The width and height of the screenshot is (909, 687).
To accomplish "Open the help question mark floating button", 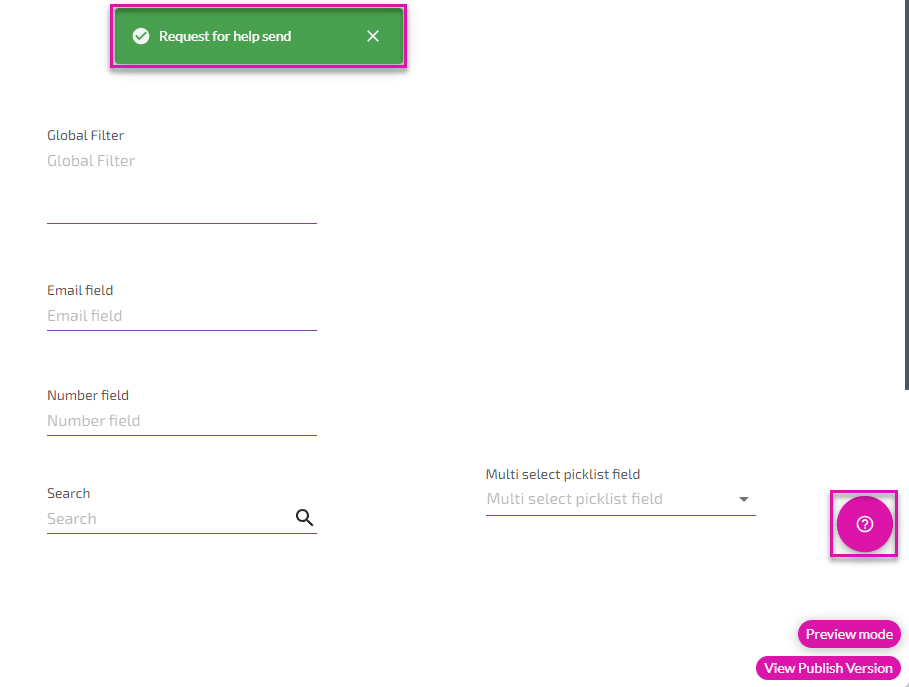I will pyautogui.click(x=864, y=524).
